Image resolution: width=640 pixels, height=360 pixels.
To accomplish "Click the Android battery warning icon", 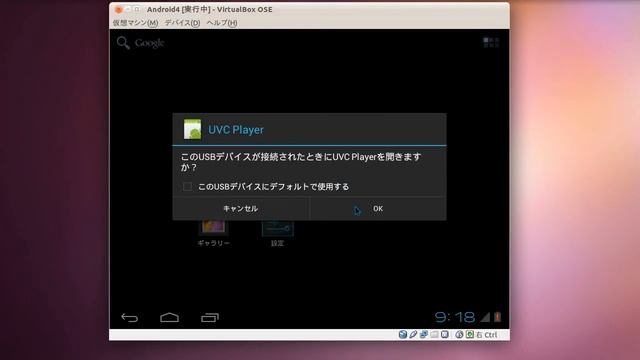I will tap(498, 317).
